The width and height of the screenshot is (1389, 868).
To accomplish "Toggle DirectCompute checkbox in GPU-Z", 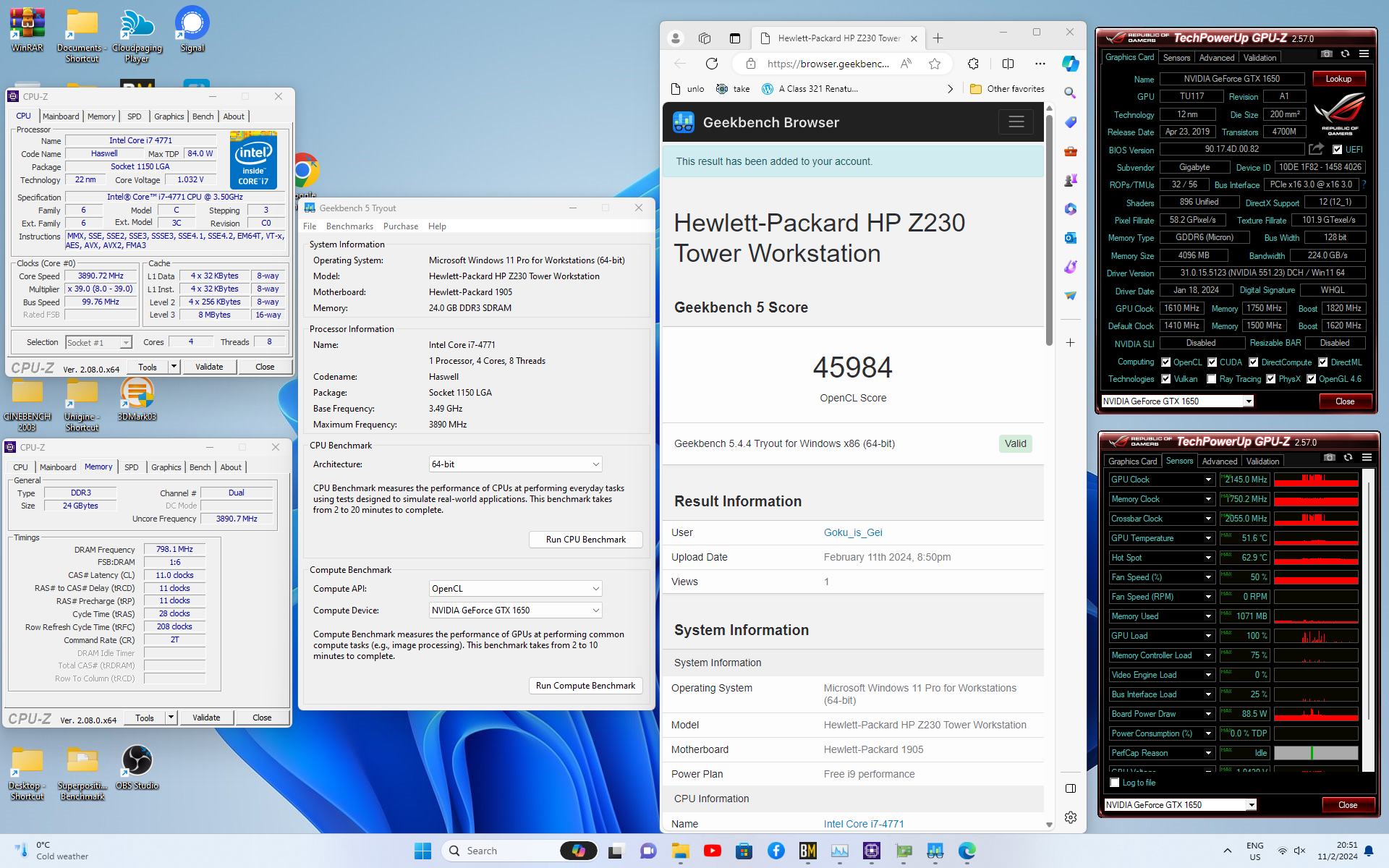I will [1254, 362].
